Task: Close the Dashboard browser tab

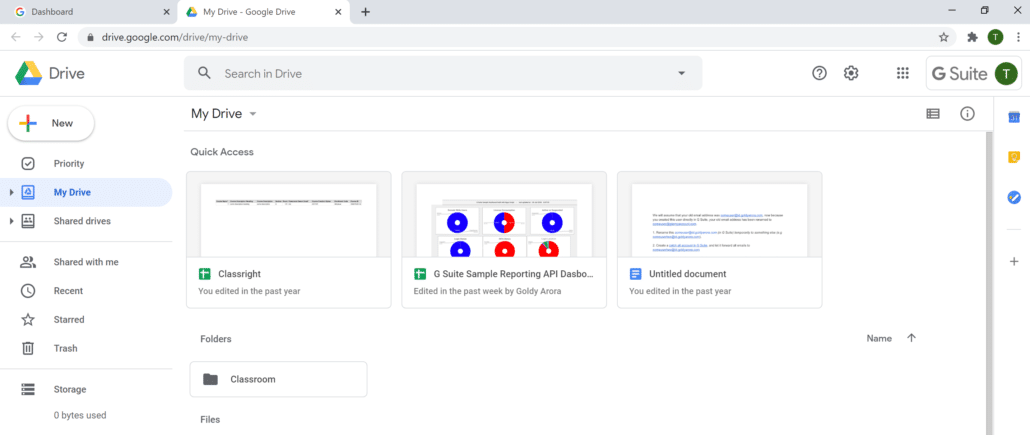Action: coord(165,12)
